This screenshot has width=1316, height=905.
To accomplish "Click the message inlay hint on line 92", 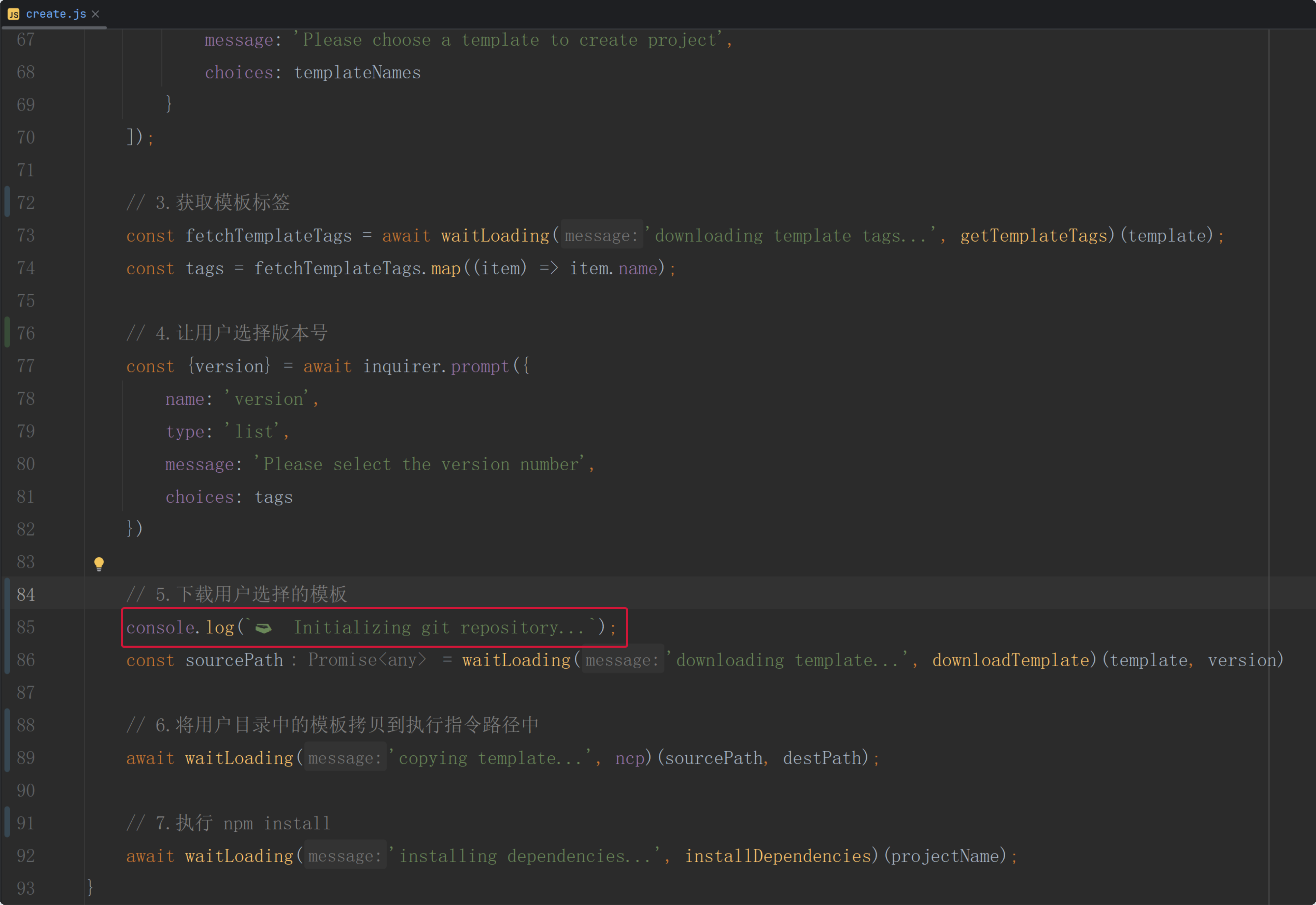I will [x=345, y=856].
